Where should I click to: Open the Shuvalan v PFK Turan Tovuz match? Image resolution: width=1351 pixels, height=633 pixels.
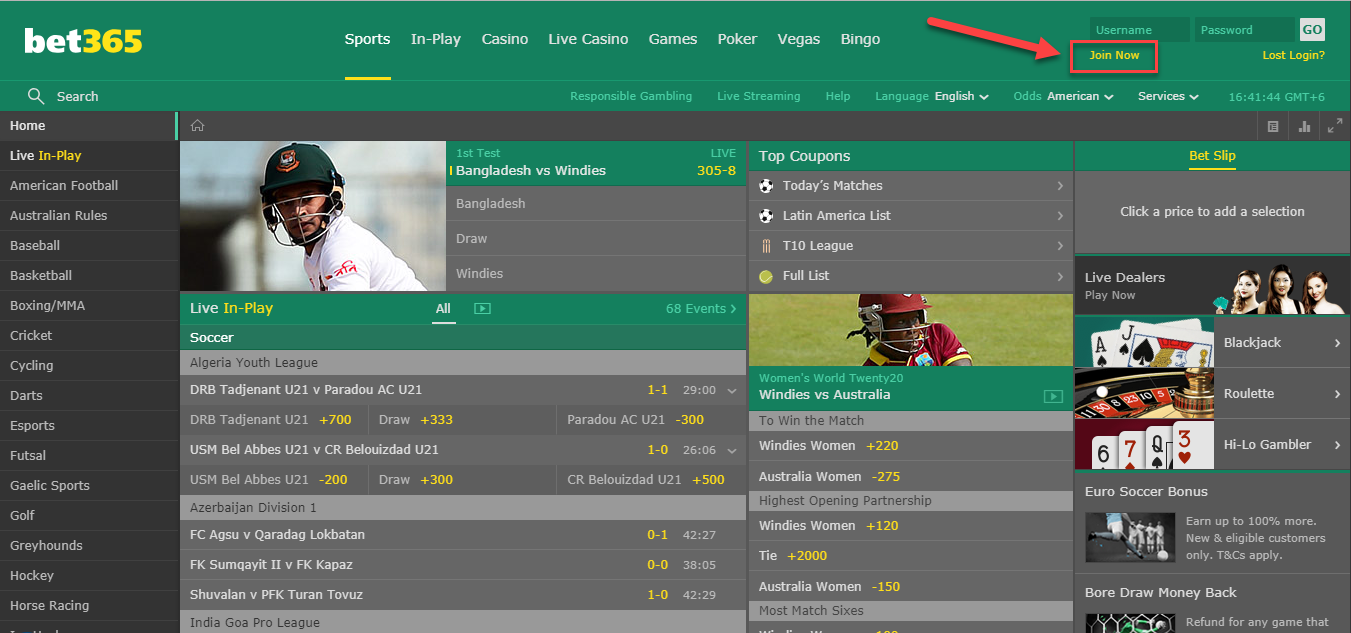pos(463,595)
